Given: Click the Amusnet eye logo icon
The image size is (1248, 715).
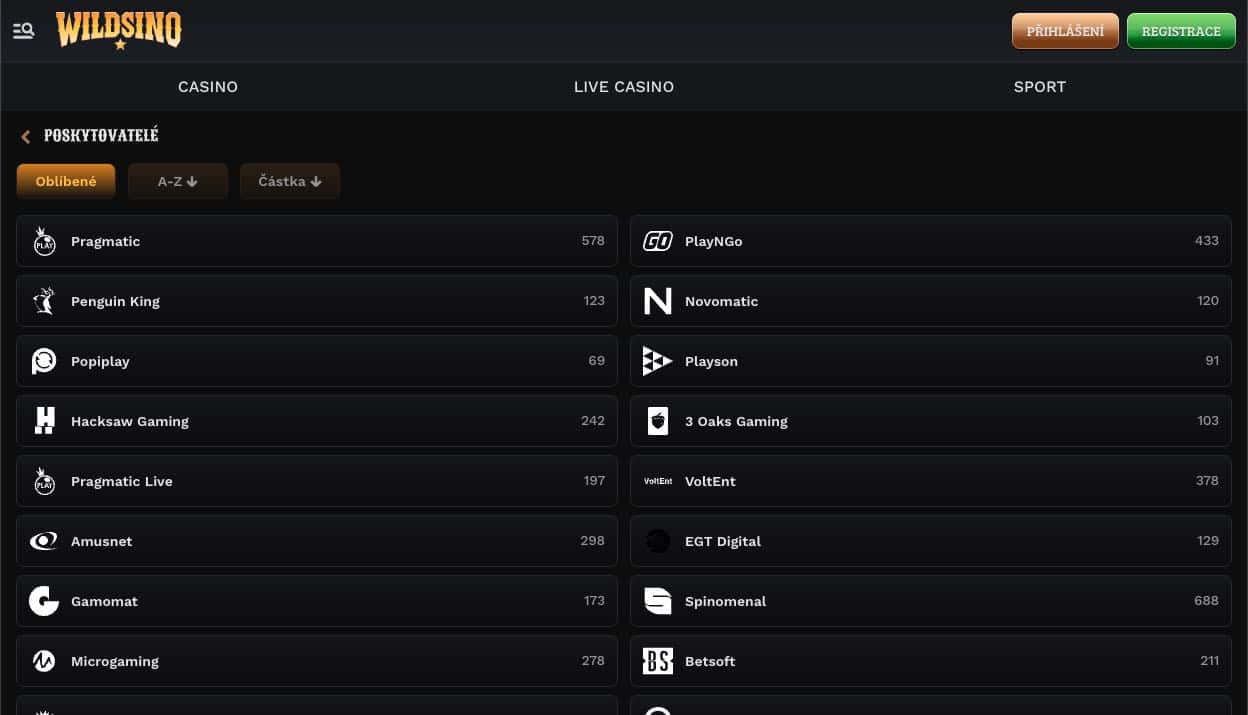Looking at the screenshot, I should 44,541.
